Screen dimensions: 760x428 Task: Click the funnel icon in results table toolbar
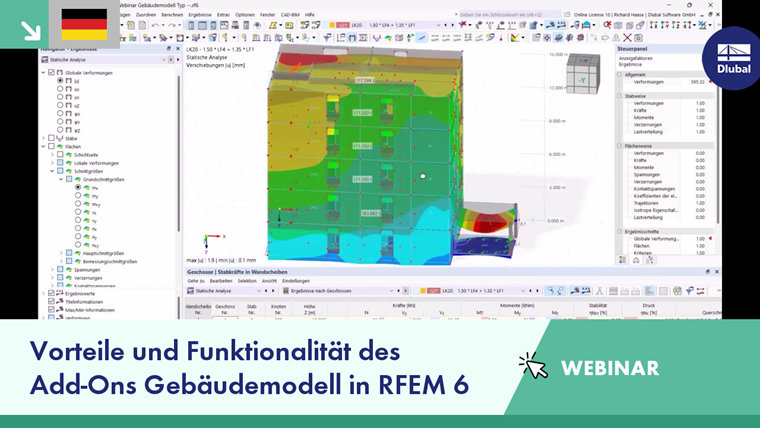coord(689,291)
